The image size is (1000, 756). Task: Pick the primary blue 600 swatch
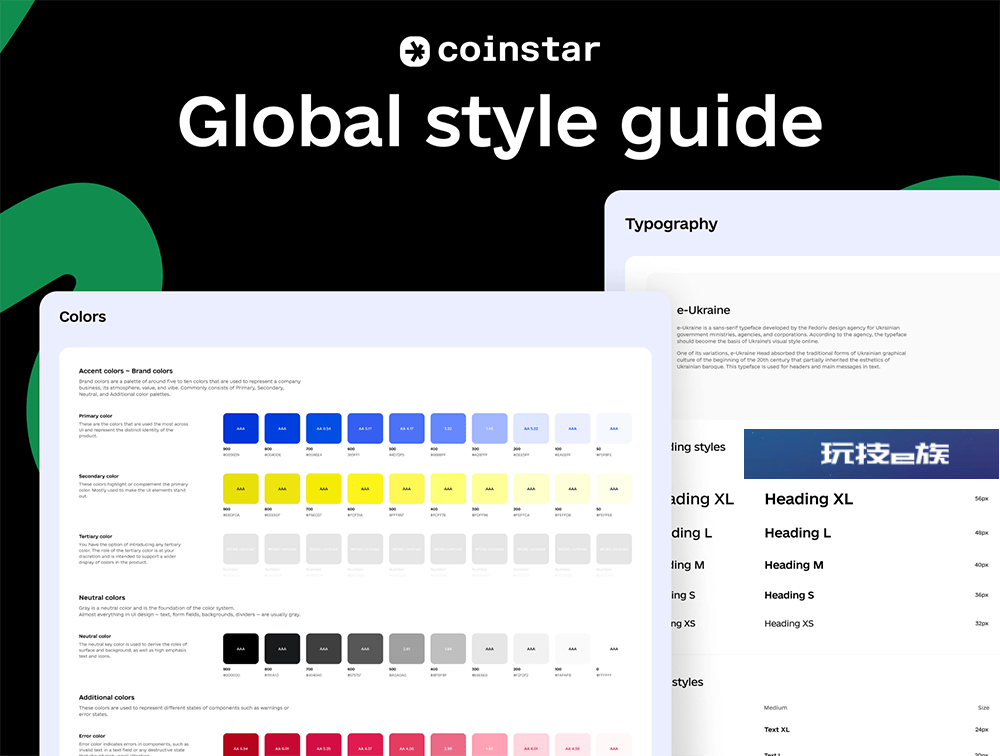tap(365, 428)
